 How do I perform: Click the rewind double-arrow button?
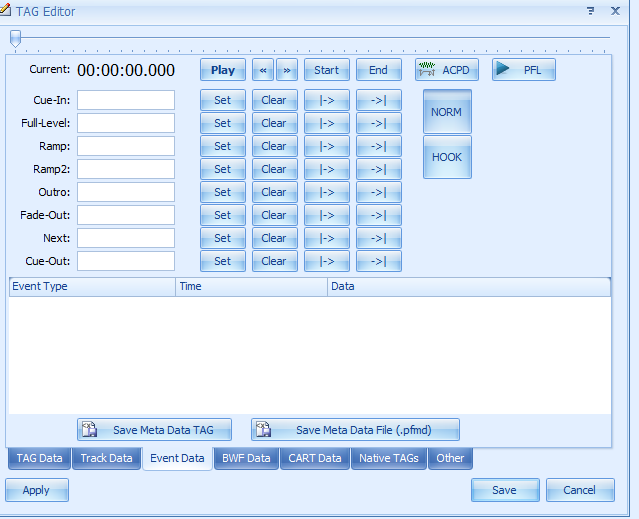(264, 70)
